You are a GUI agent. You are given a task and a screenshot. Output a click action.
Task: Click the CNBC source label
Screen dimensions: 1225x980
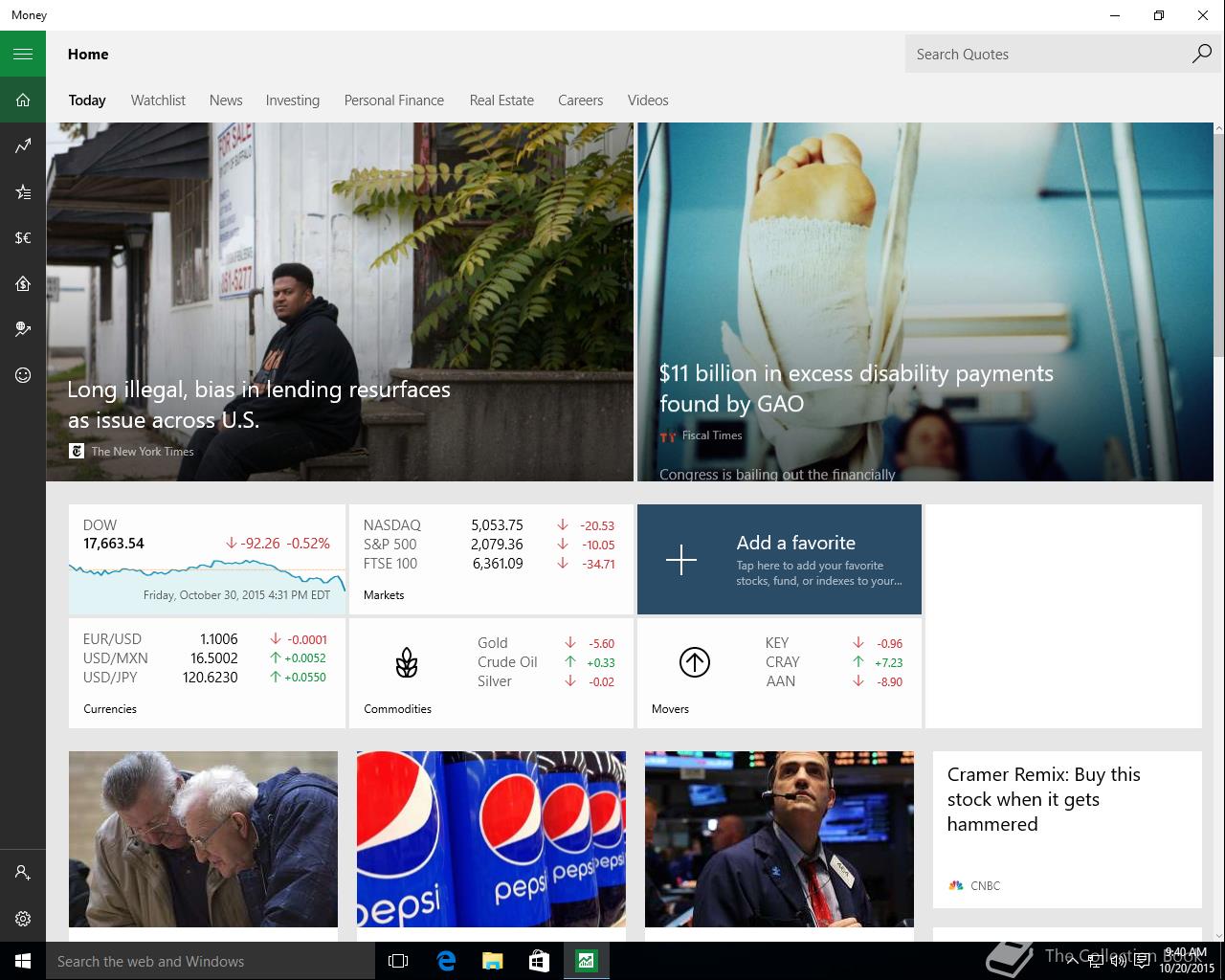985,886
